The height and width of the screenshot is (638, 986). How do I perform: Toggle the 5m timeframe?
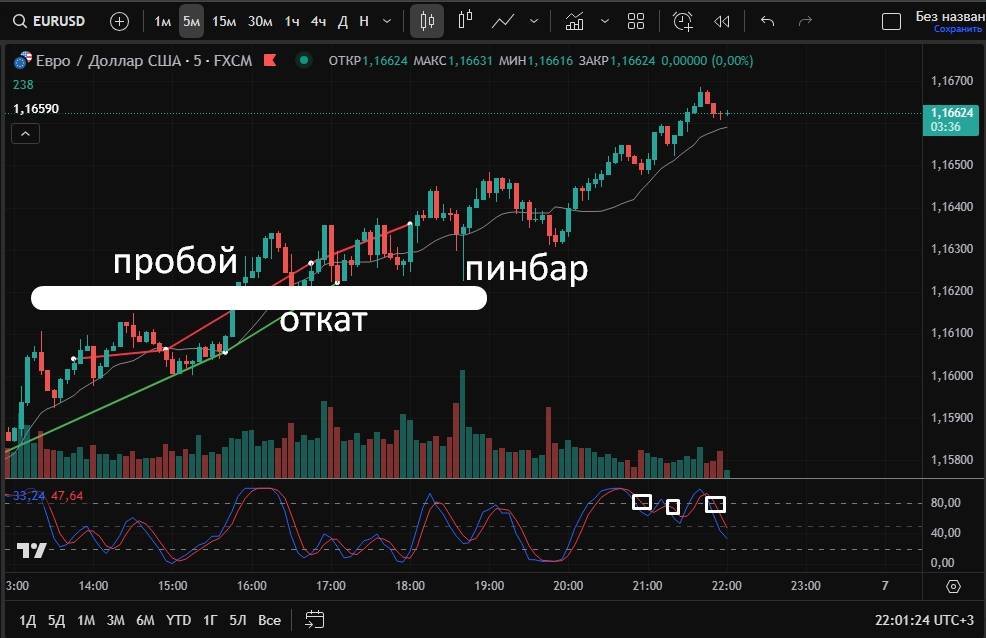click(x=191, y=21)
